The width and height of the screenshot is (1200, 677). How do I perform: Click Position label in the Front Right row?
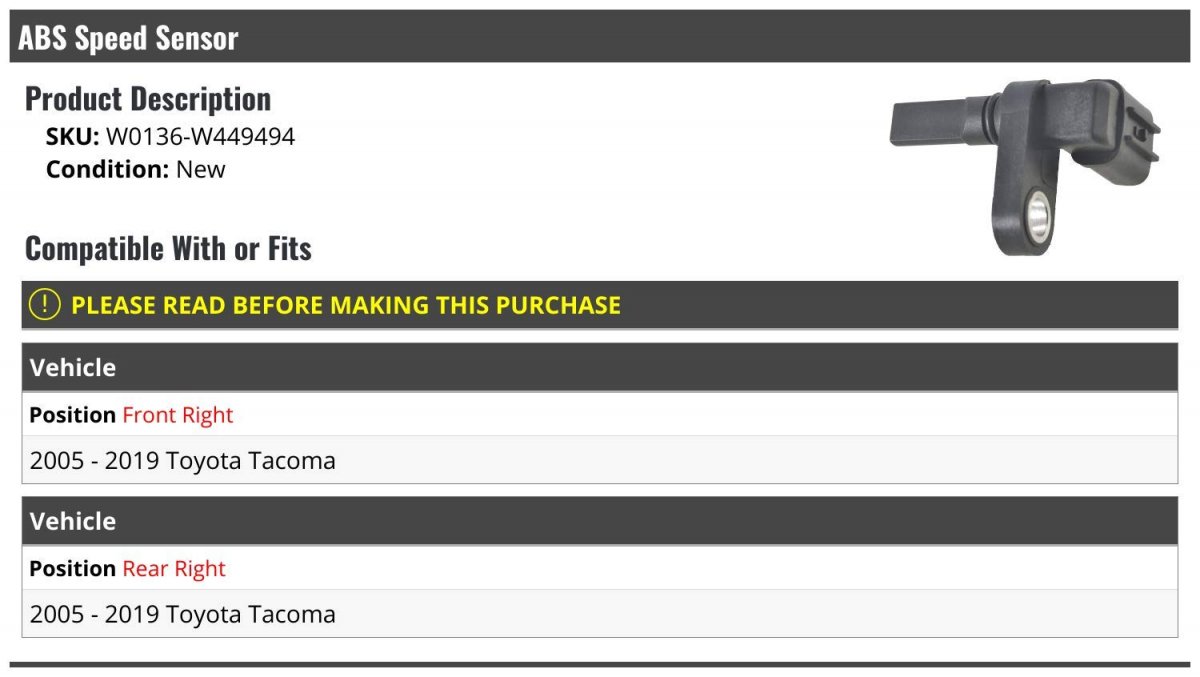73,415
